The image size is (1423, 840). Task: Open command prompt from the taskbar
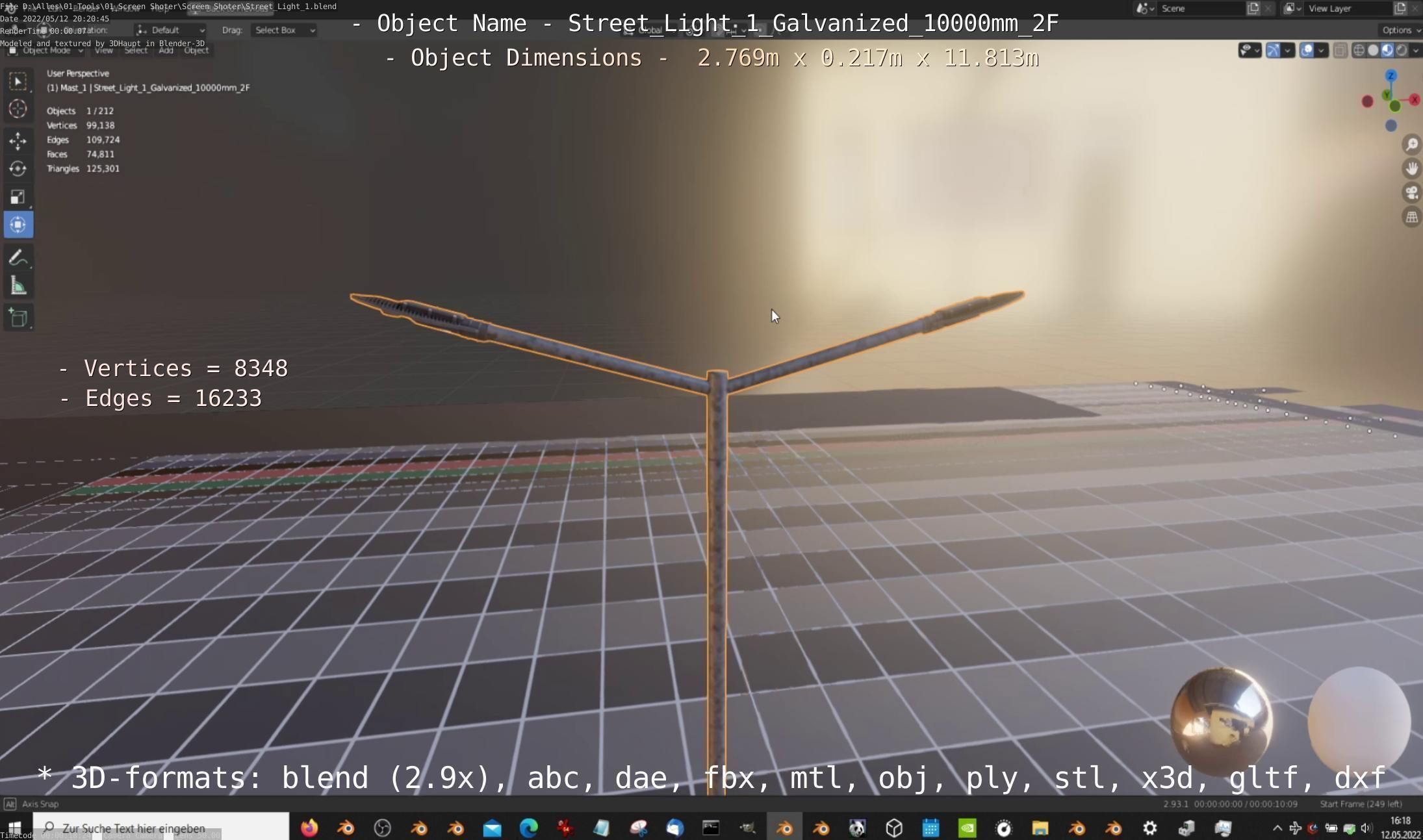tap(711, 828)
